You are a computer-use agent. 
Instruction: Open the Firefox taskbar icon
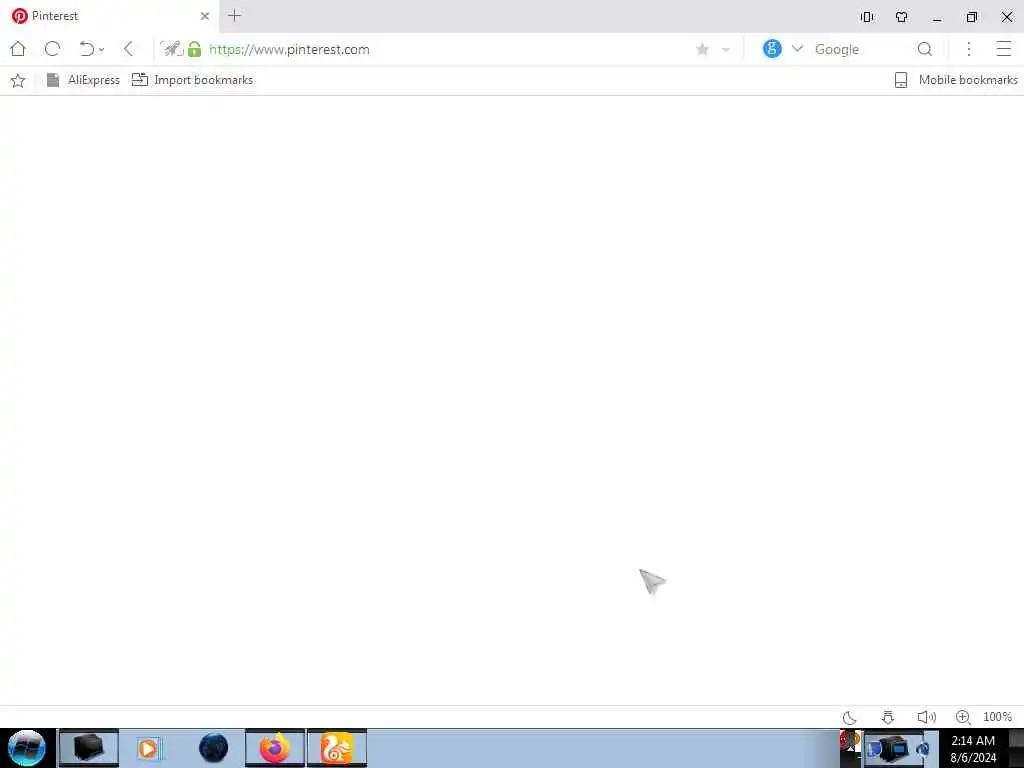click(275, 748)
